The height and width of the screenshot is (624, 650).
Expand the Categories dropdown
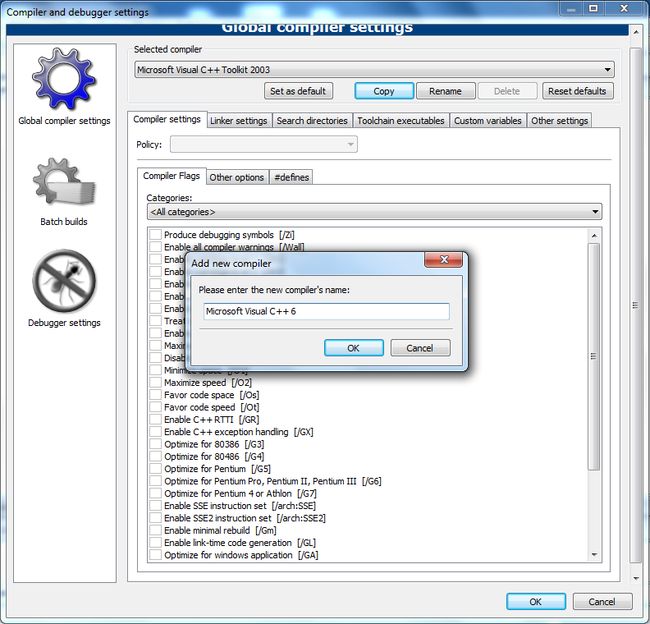(374, 212)
